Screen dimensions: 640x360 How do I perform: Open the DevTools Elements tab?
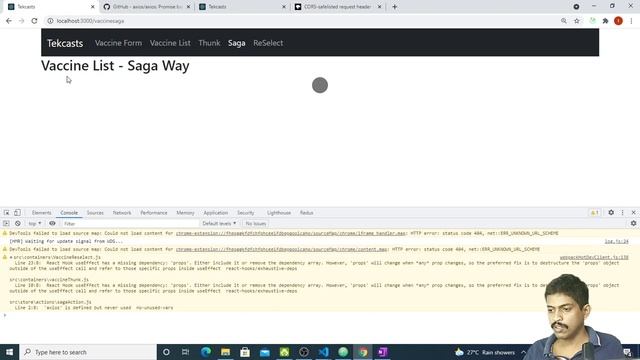42,213
